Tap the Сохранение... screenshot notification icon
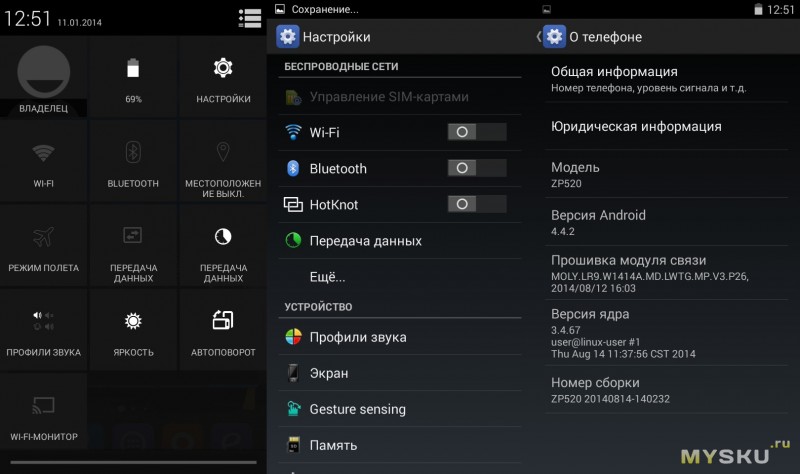 [x=280, y=9]
